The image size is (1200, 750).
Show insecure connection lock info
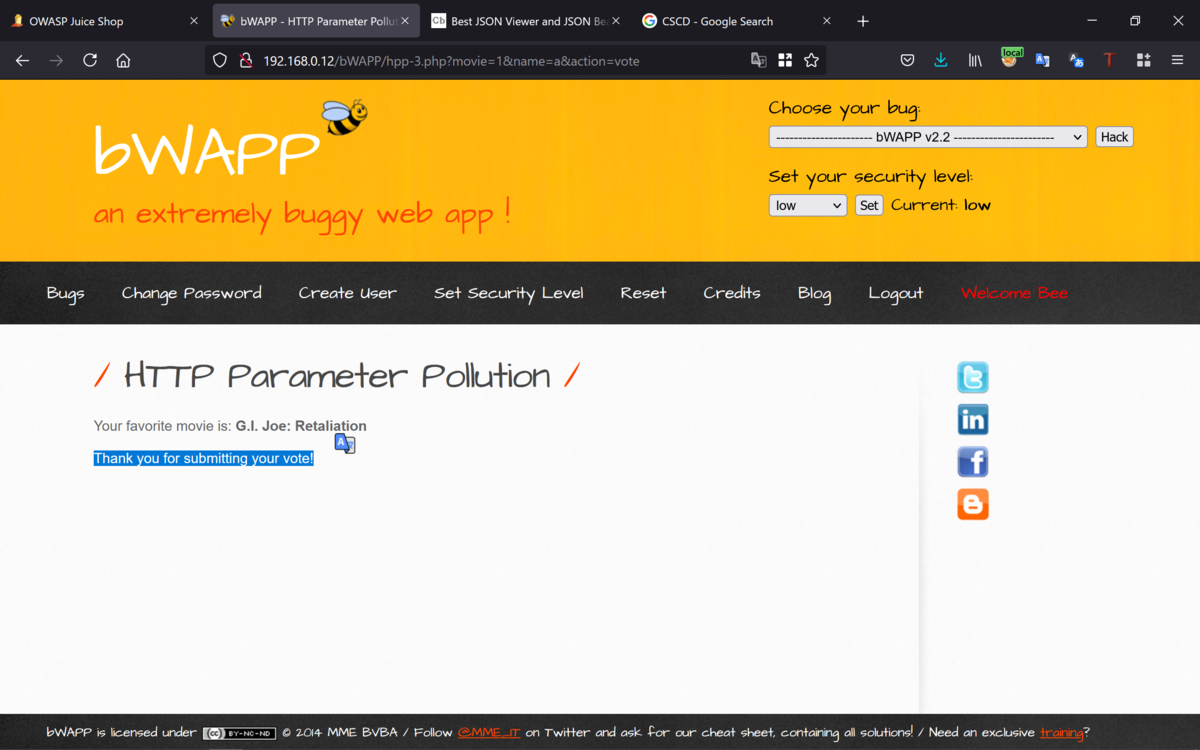pyautogui.click(x=245, y=61)
